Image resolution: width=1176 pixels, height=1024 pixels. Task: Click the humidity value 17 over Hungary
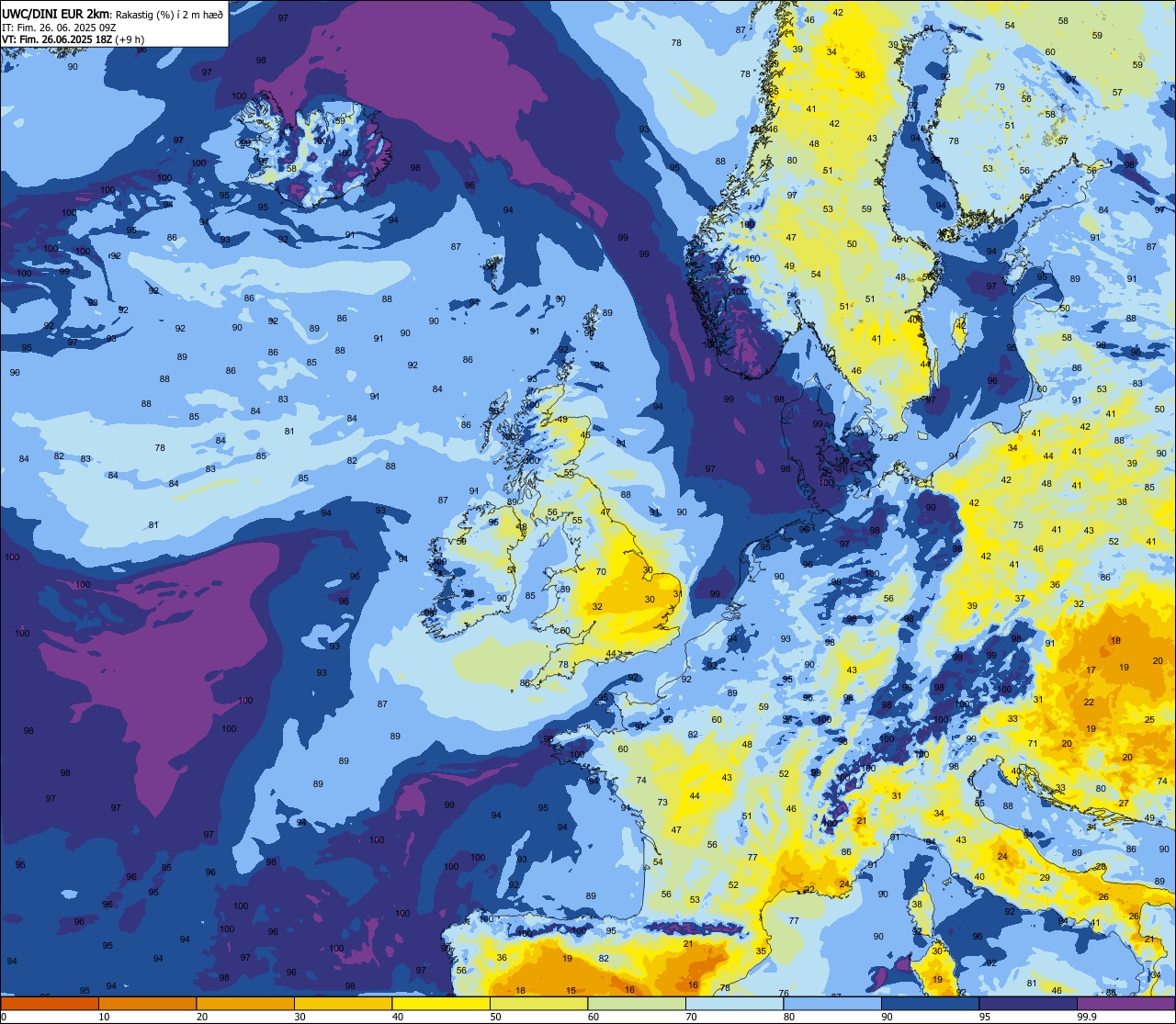coord(1091,670)
